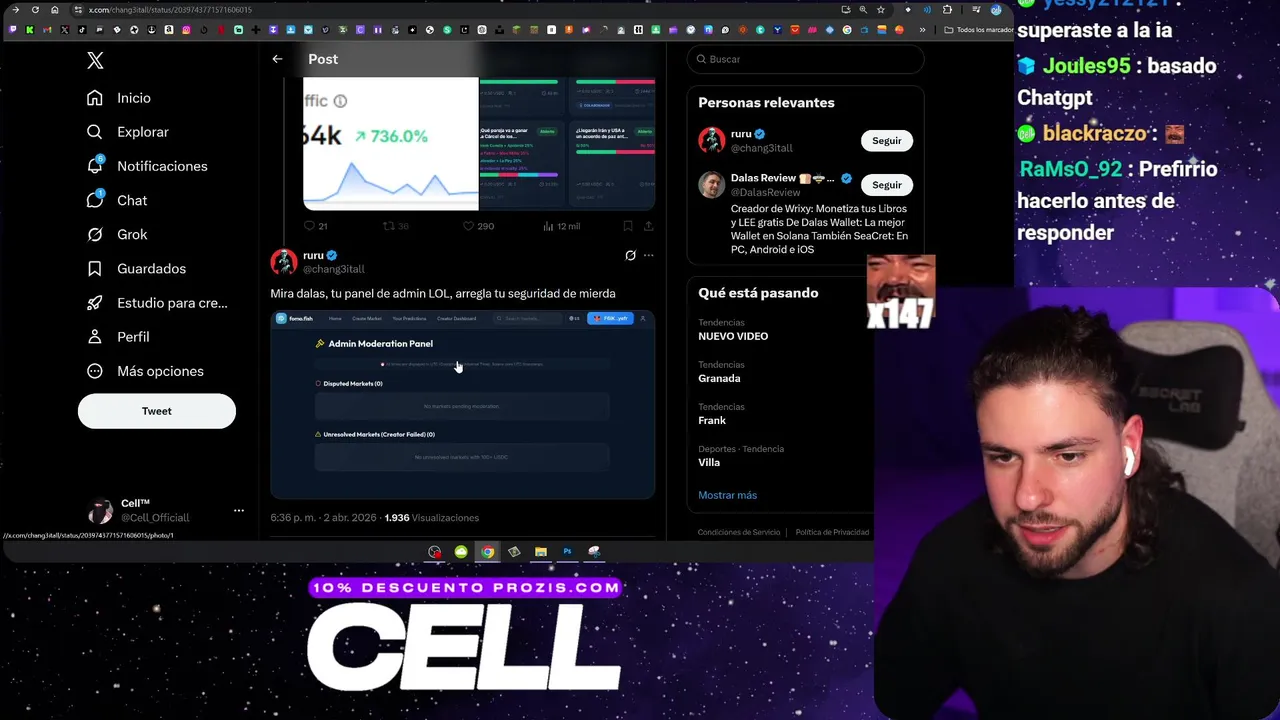Click the magnifier icon beside Explorar

click(x=95, y=132)
